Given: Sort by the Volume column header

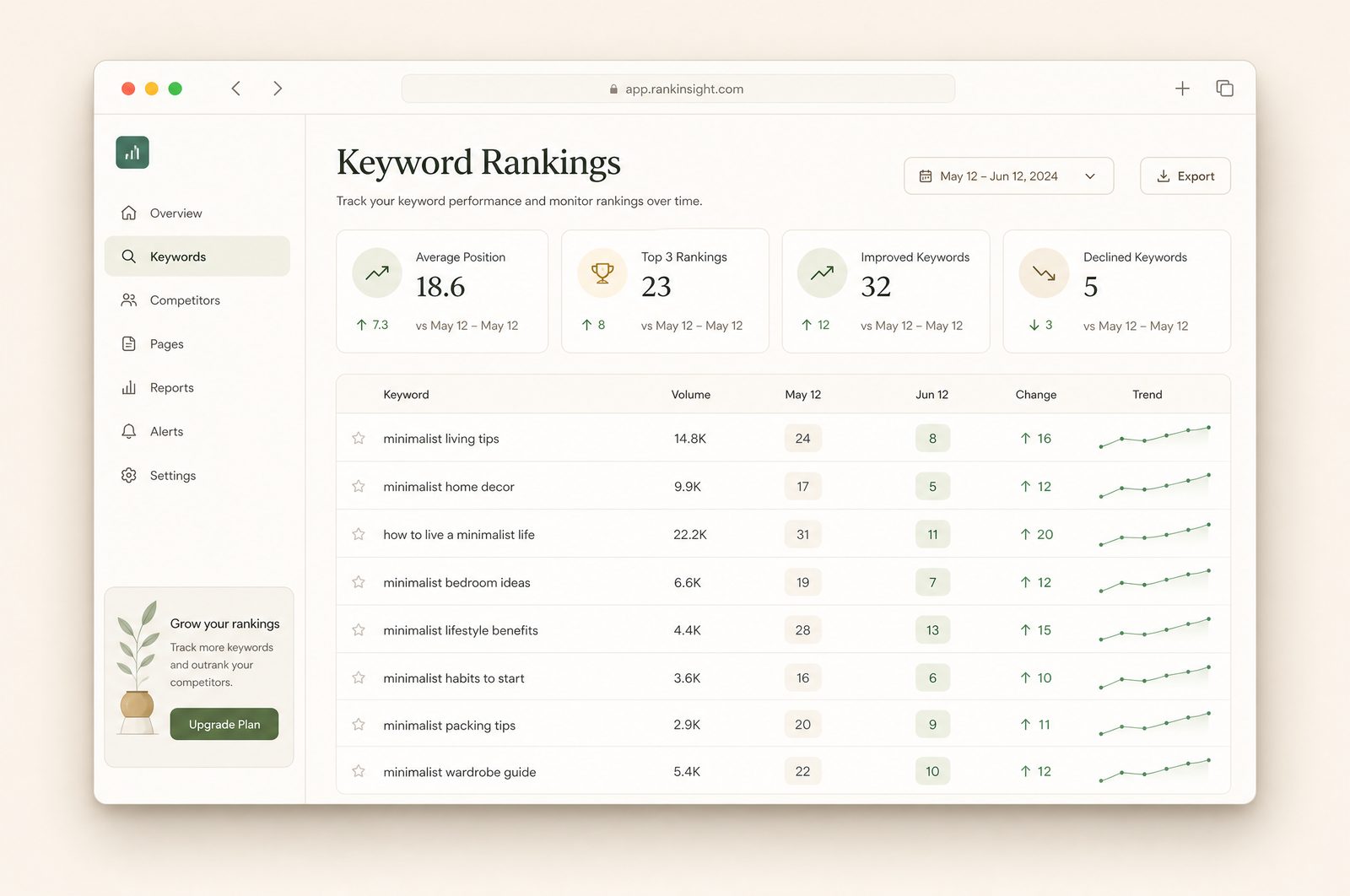Looking at the screenshot, I should point(690,394).
